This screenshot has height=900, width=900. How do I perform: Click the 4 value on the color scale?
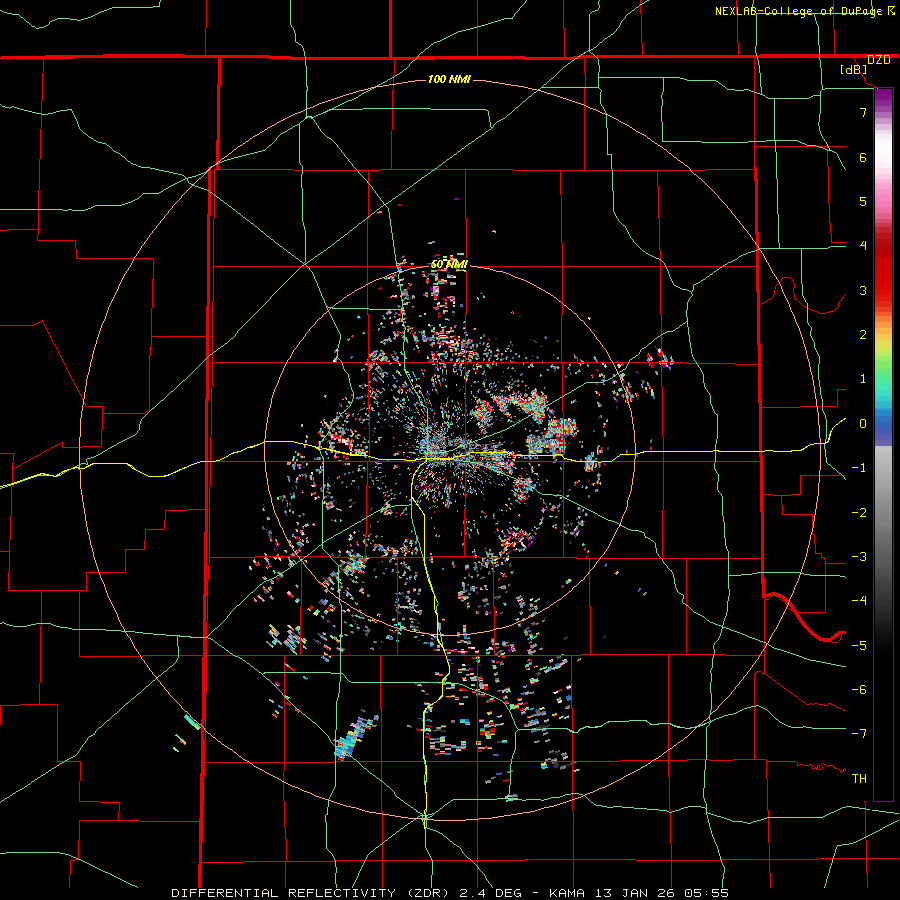[x=863, y=246]
